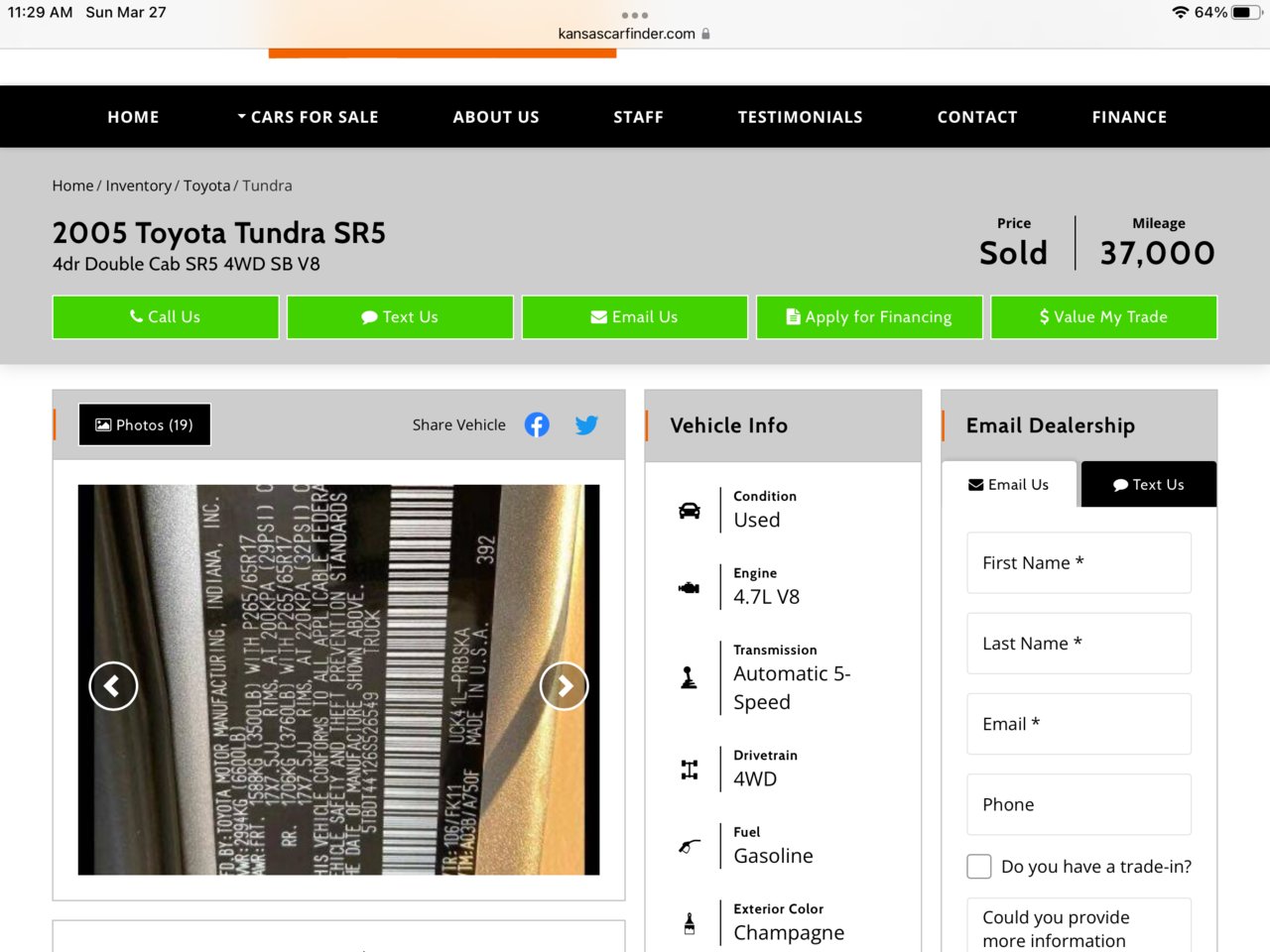
Task: Click the First Name input field
Action: [x=1079, y=563]
